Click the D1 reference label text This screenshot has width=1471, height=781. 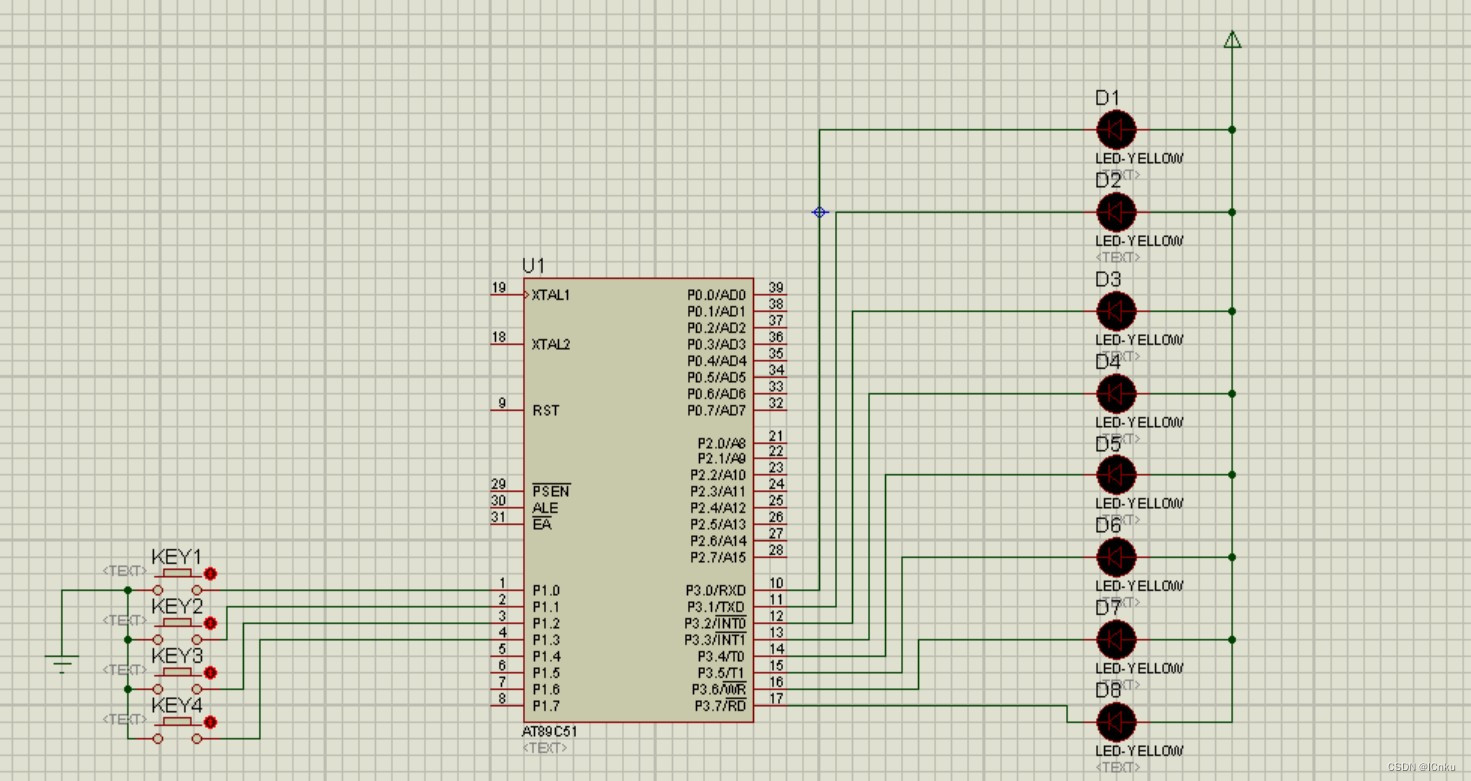tap(1108, 97)
